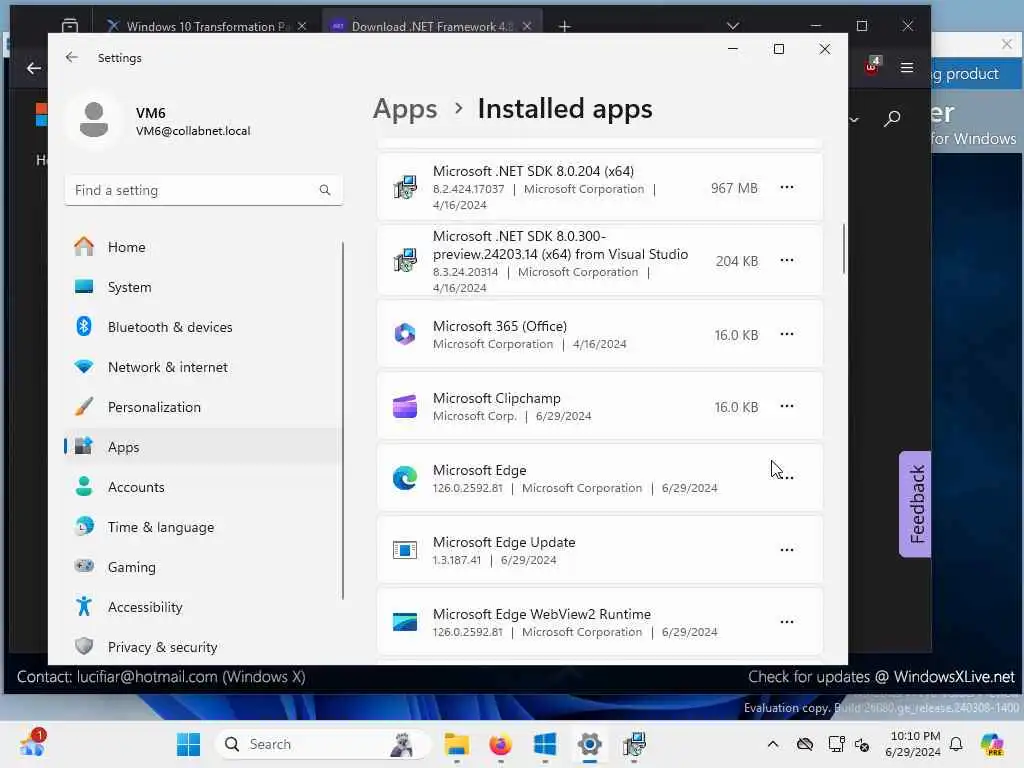Open the browser tab list dropdown arrow

733,26
